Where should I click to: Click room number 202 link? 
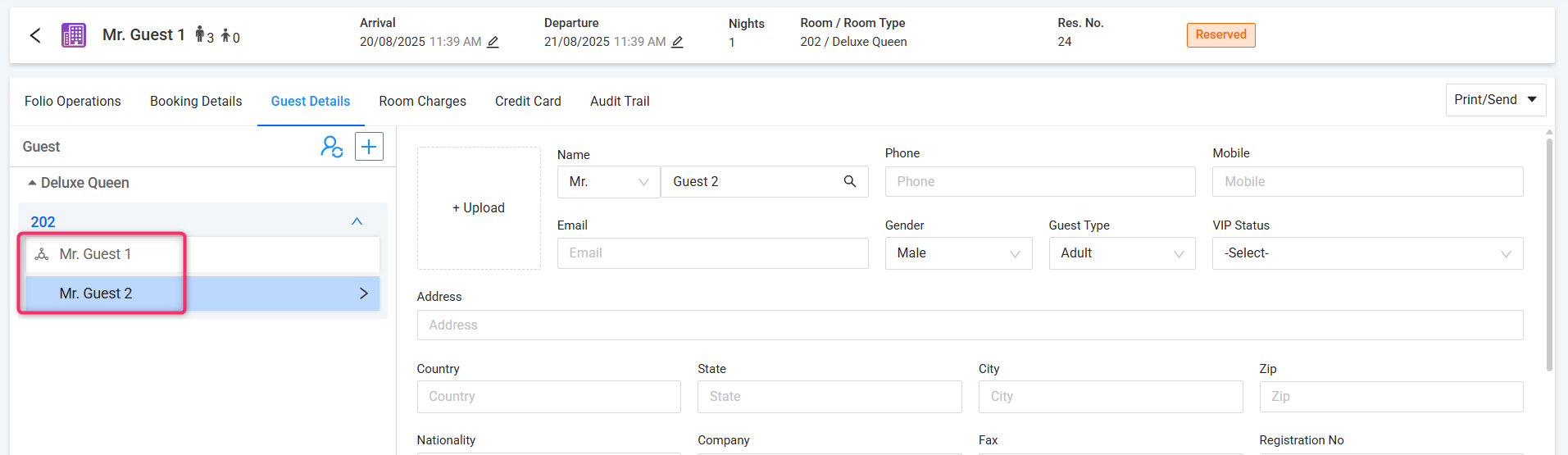[x=43, y=222]
